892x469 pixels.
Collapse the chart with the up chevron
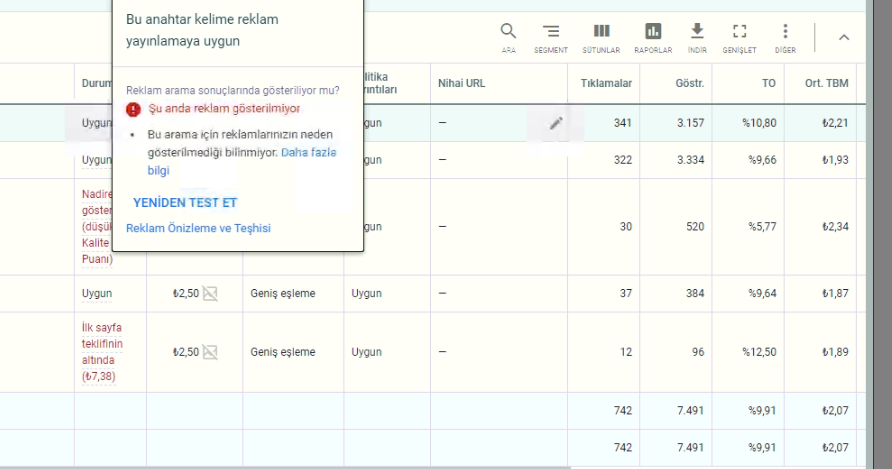pyautogui.click(x=844, y=37)
